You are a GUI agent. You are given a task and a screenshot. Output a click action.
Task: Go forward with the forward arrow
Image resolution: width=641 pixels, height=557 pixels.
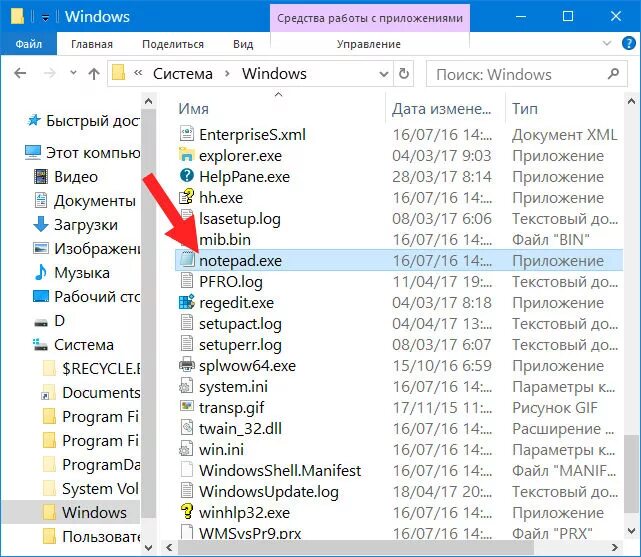(x=50, y=74)
